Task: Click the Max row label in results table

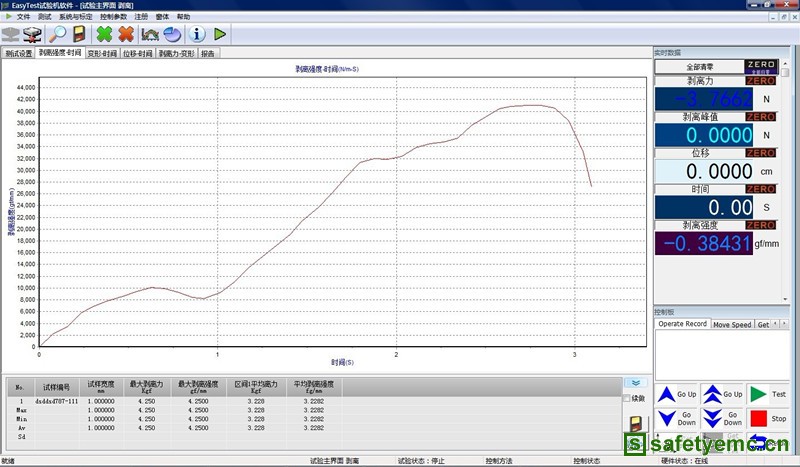Action: coord(21,410)
